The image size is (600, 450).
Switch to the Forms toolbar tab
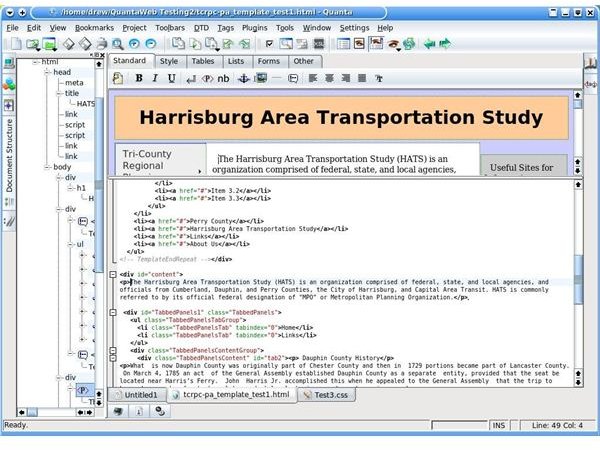coord(269,61)
